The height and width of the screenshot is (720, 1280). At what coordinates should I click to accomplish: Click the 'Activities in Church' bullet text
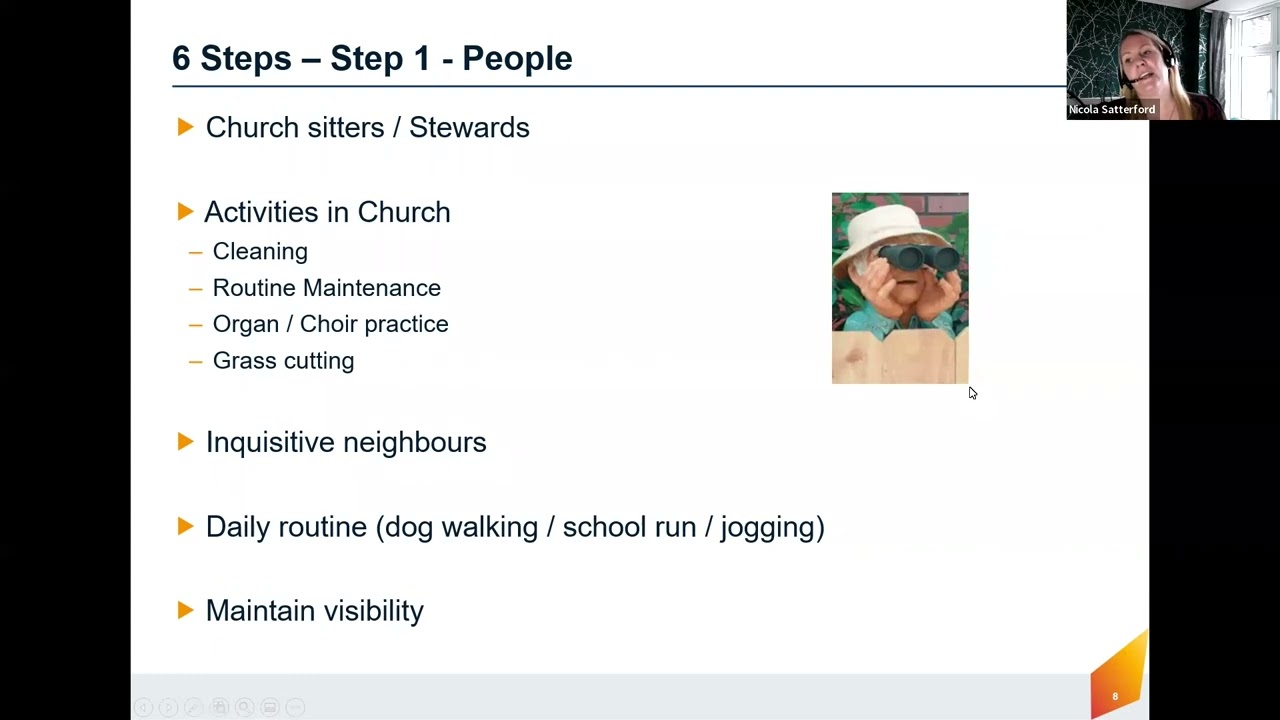click(327, 212)
